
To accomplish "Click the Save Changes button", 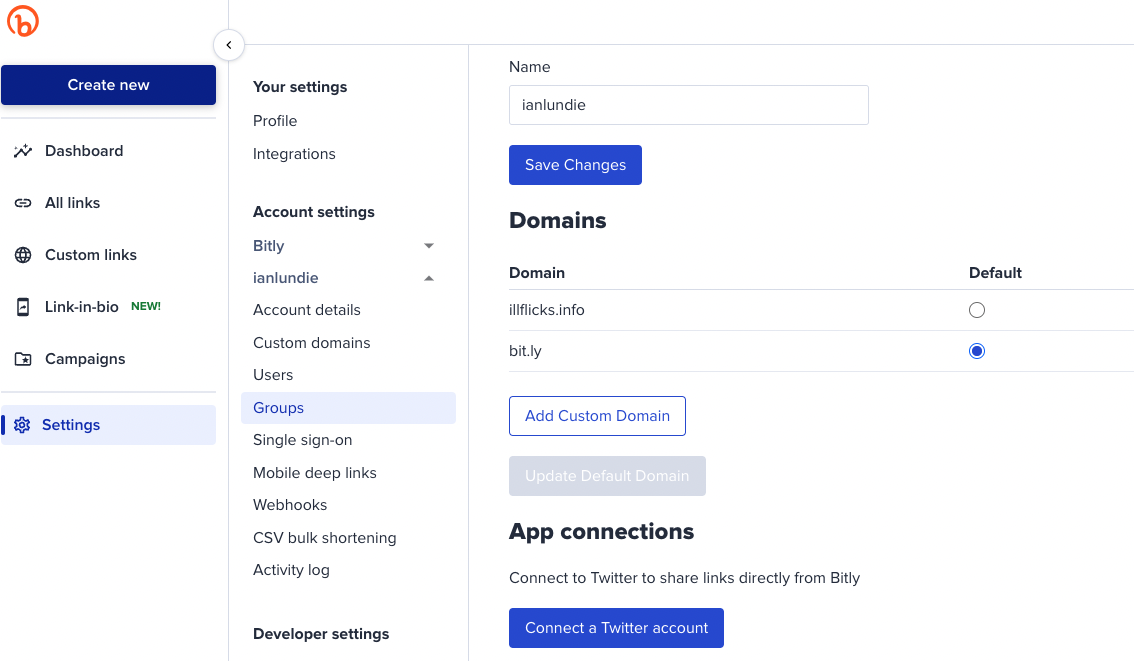I will pyautogui.click(x=575, y=165).
